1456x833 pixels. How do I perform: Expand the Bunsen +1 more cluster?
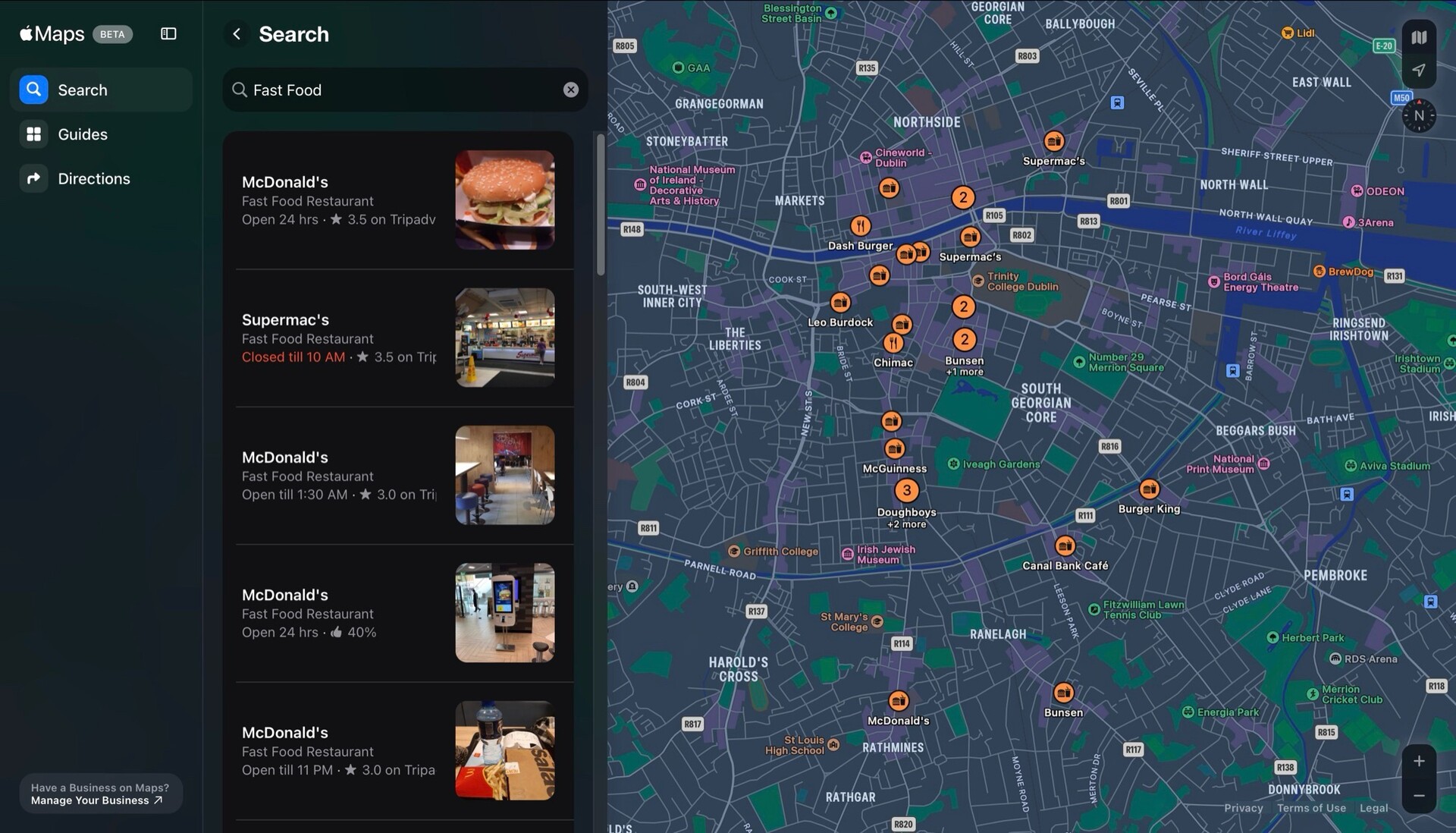[x=964, y=340]
